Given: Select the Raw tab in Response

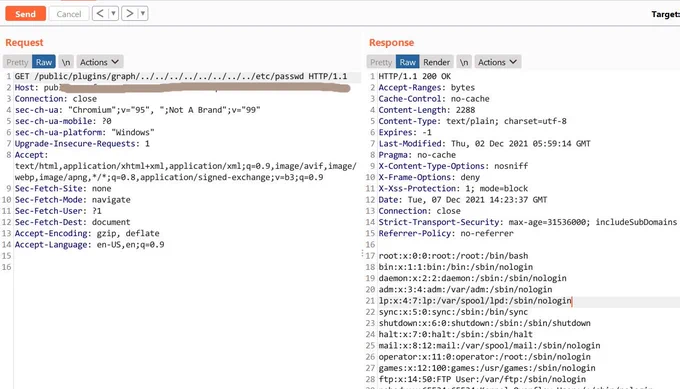Looking at the screenshot, I should click(408, 62).
